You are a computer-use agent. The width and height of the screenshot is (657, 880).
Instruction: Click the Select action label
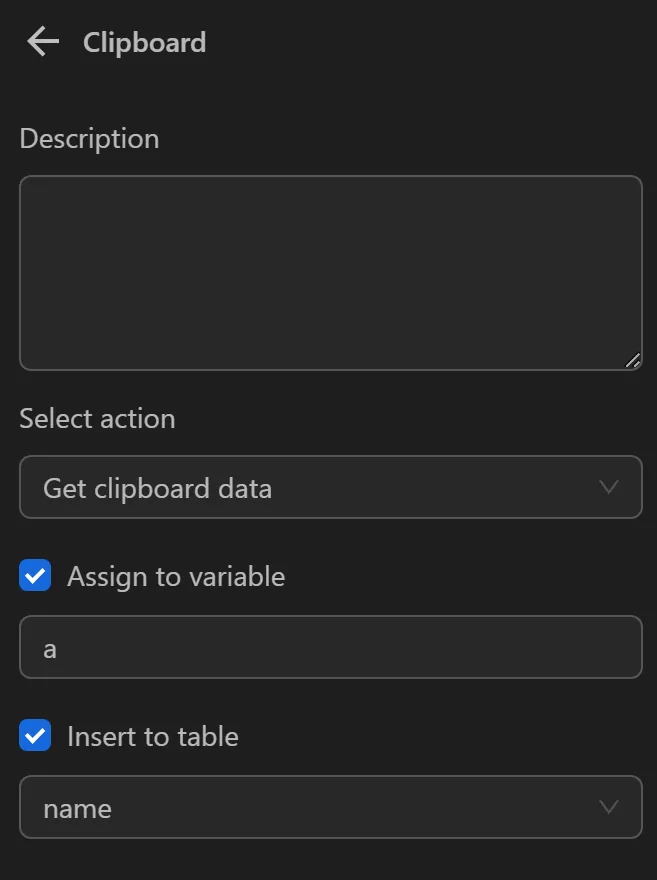point(97,419)
